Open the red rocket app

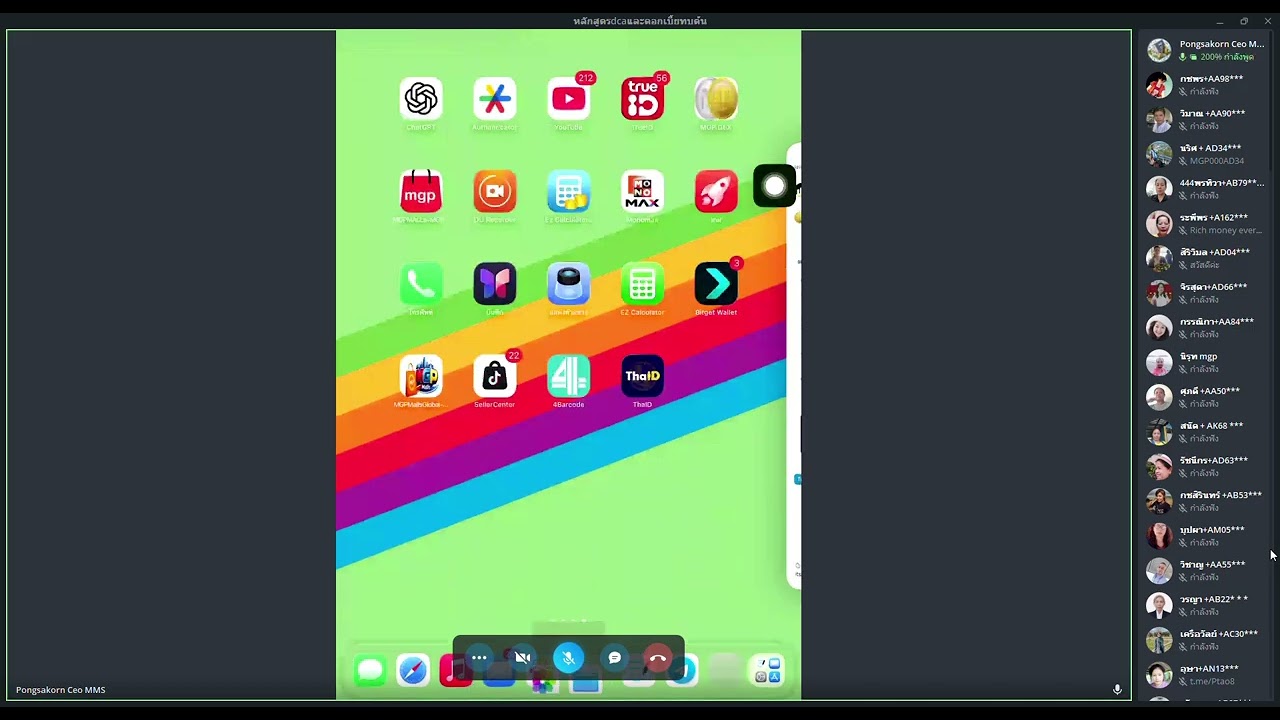(x=716, y=191)
